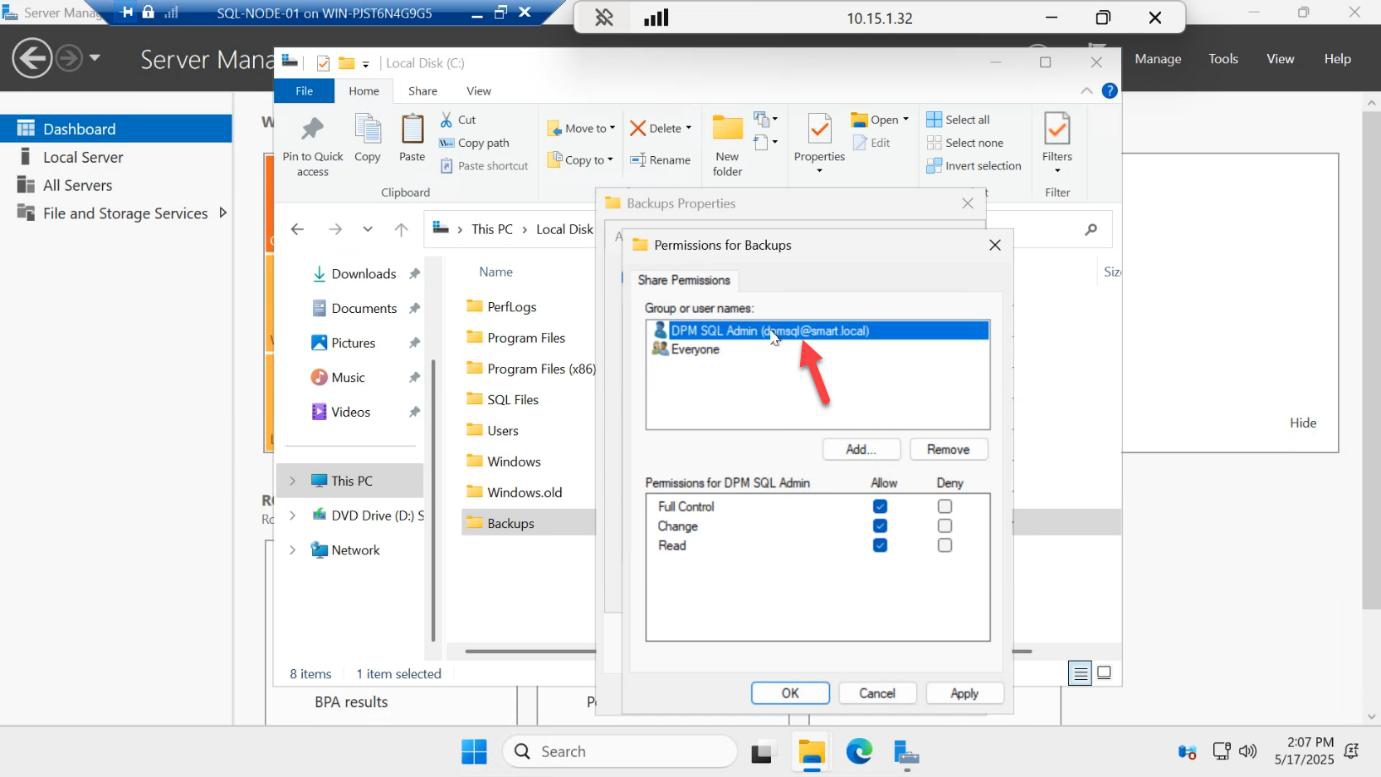The height and width of the screenshot is (777, 1381).
Task: Open the ribbon Open dropdown
Action: pyautogui.click(x=880, y=120)
